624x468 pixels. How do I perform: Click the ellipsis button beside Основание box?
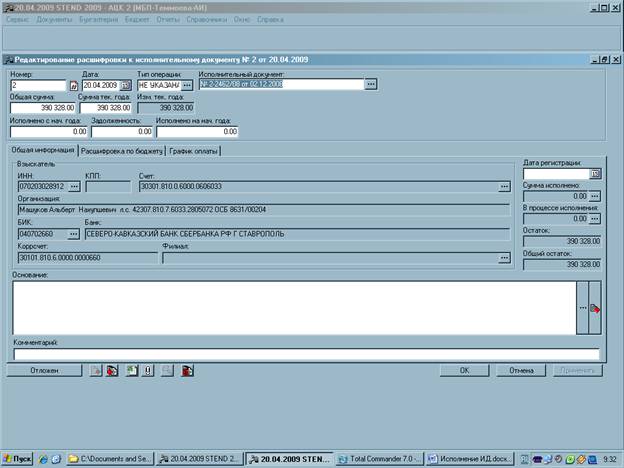click(583, 309)
